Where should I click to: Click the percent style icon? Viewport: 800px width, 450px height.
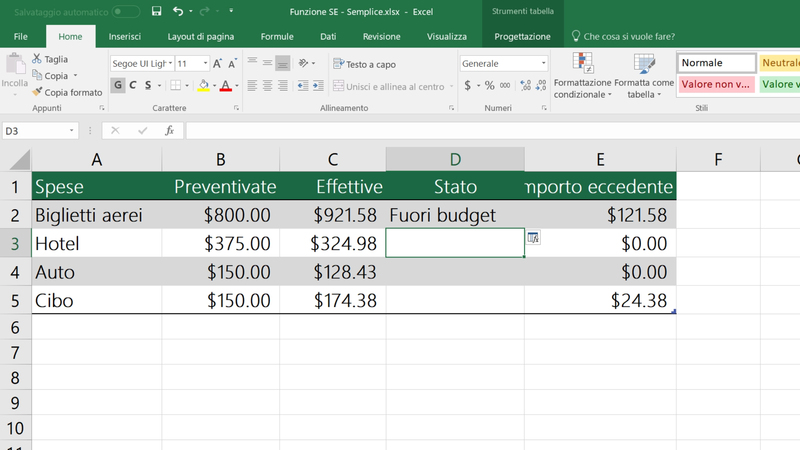click(490, 86)
